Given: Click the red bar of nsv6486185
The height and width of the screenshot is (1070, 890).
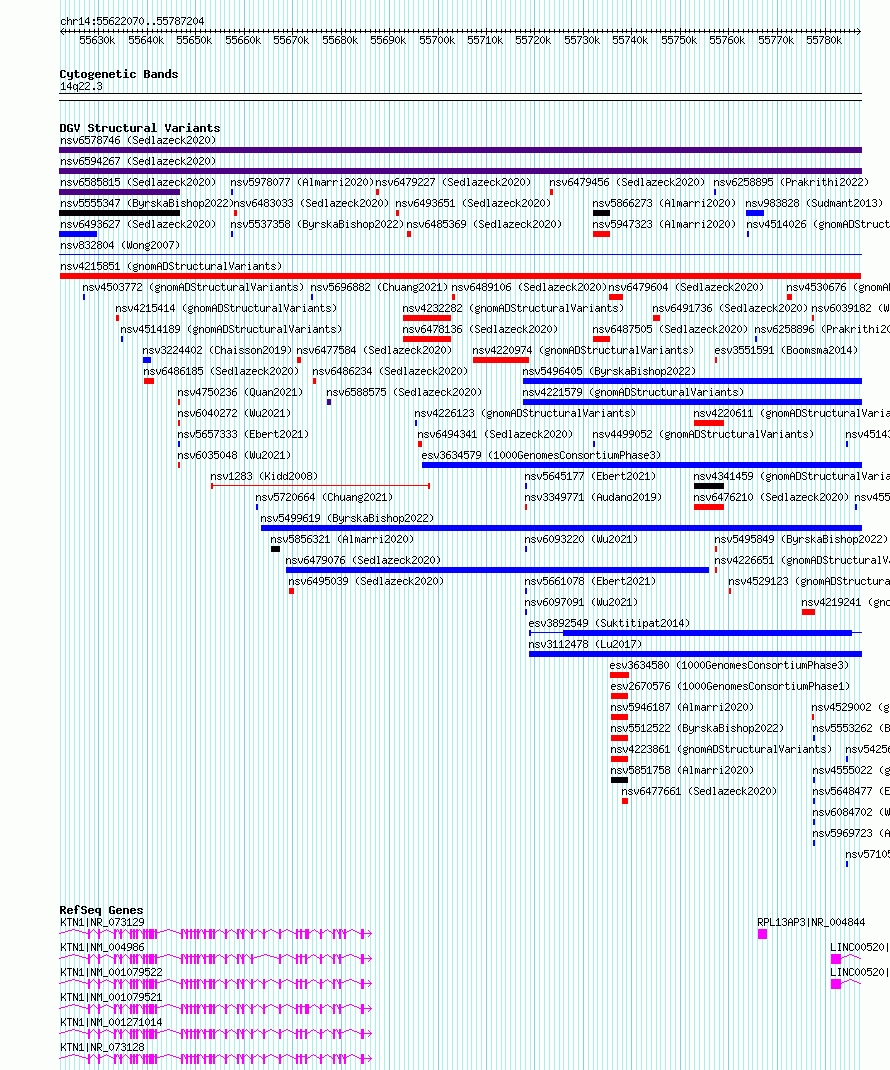Looking at the screenshot, I should (149, 381).
